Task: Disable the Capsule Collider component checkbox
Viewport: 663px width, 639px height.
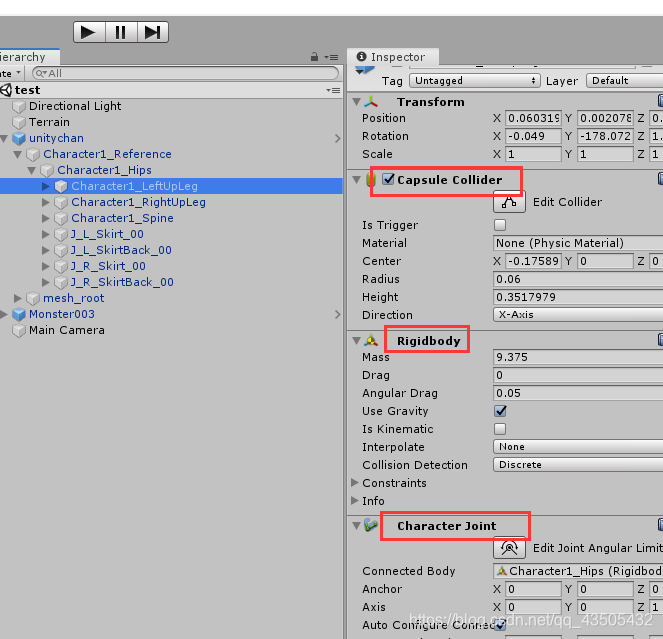Action: click(x=388, y=179)
